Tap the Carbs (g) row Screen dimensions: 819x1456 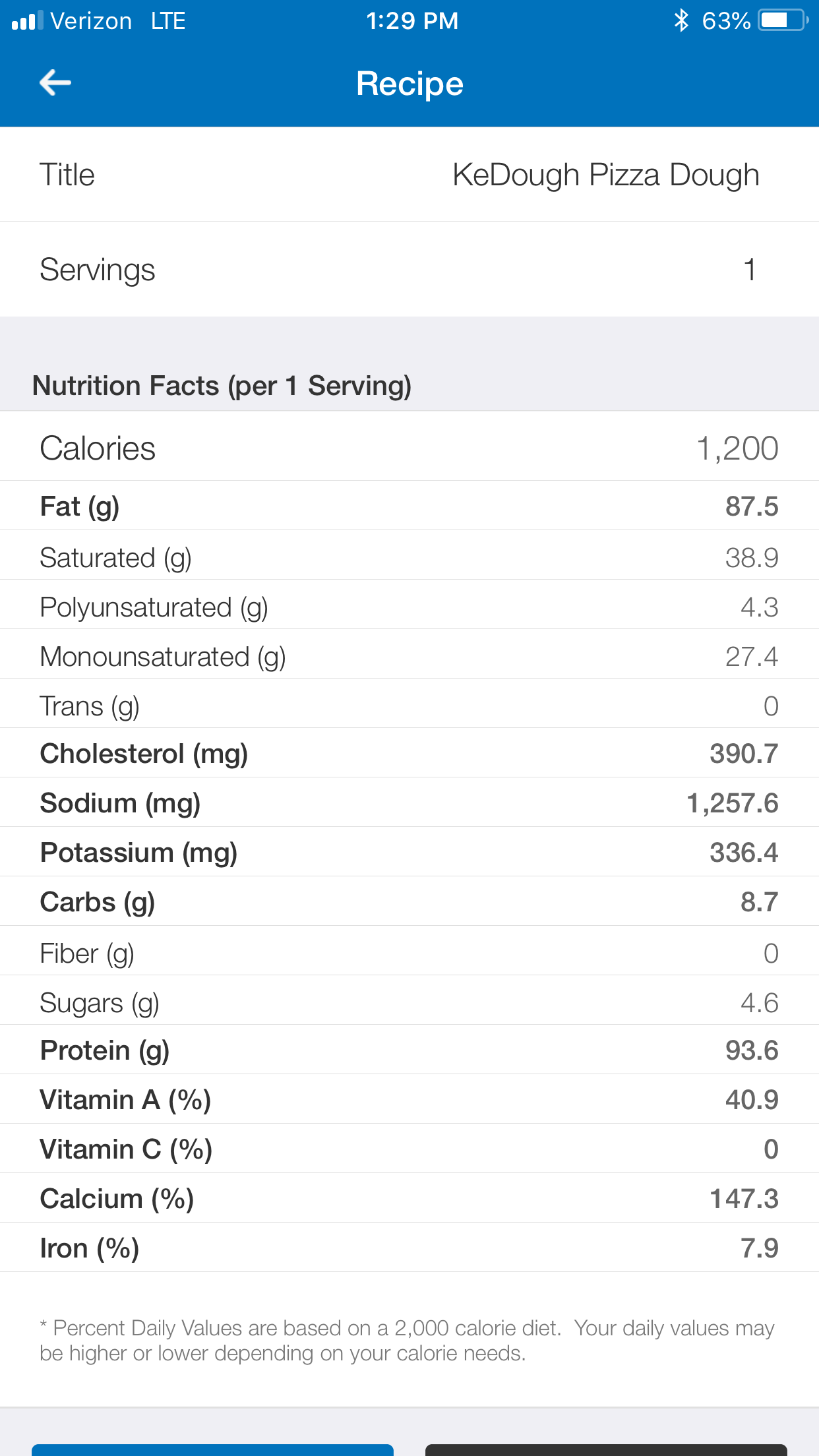point(409,902)
